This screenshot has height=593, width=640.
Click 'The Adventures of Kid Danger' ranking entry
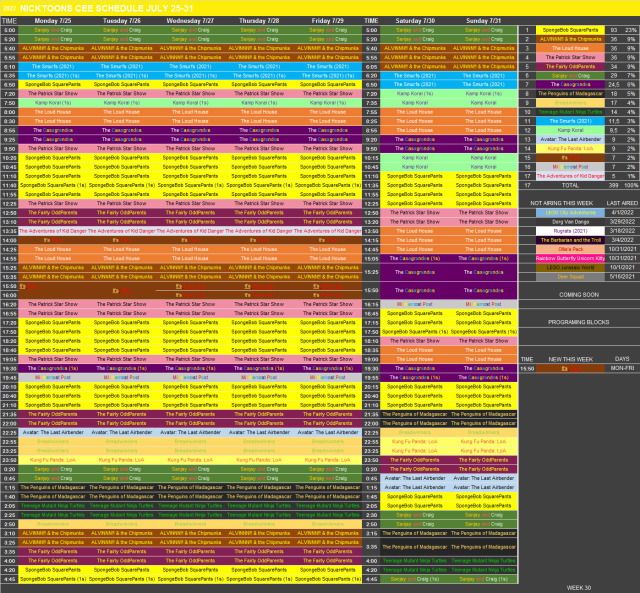(570, 176)
